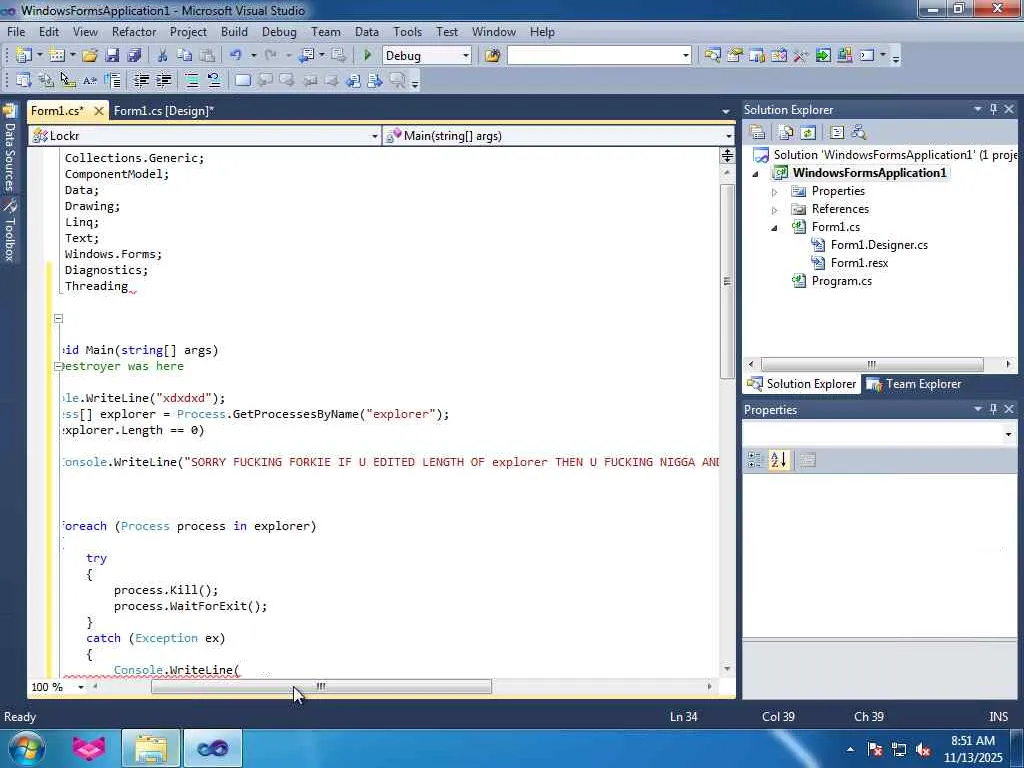
Task: Open the Debug configuration dropdown
Action: pyautogui.click(x=466, y=56)
